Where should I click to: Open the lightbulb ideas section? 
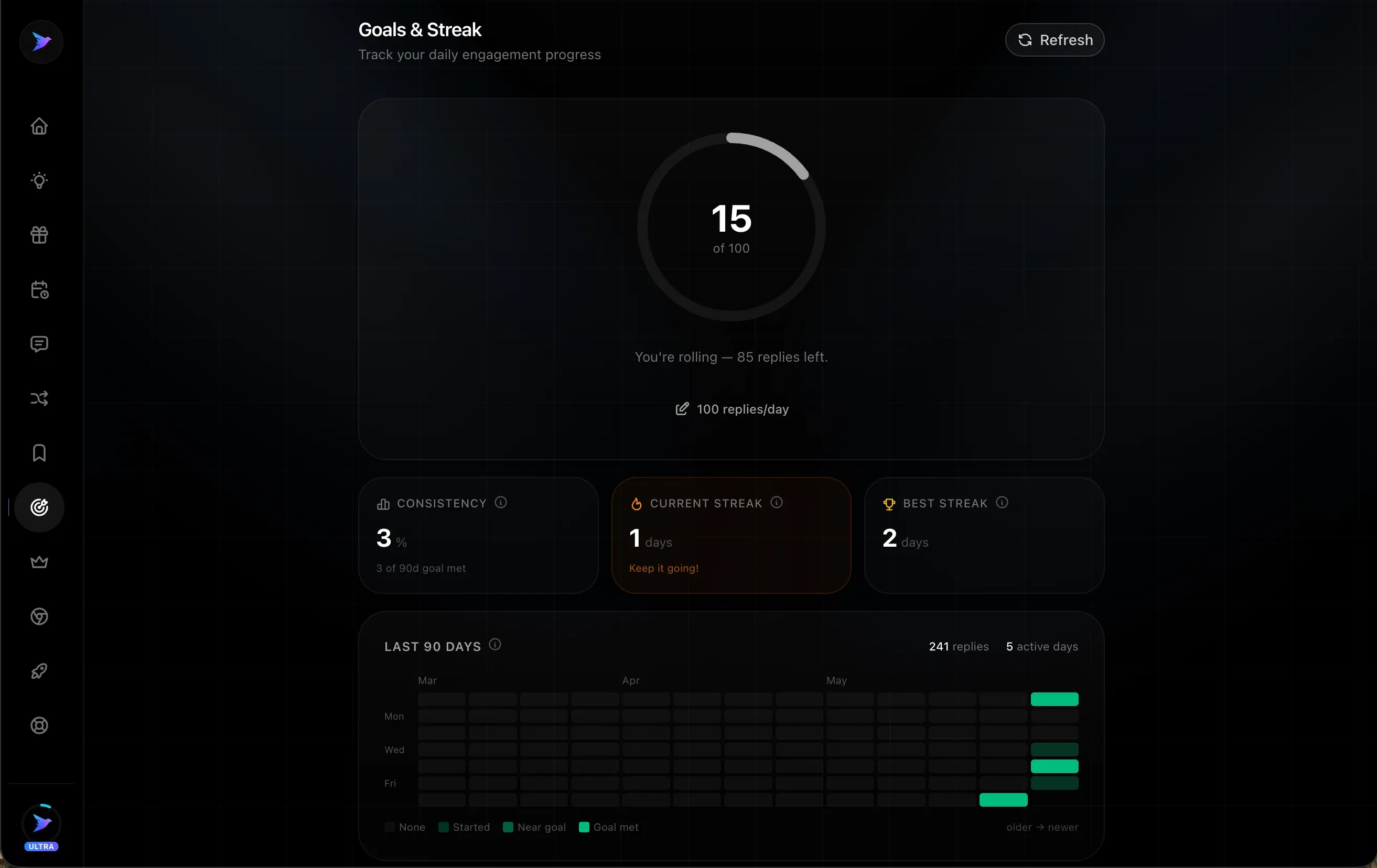pyautogui.click(x=39, y=181)
